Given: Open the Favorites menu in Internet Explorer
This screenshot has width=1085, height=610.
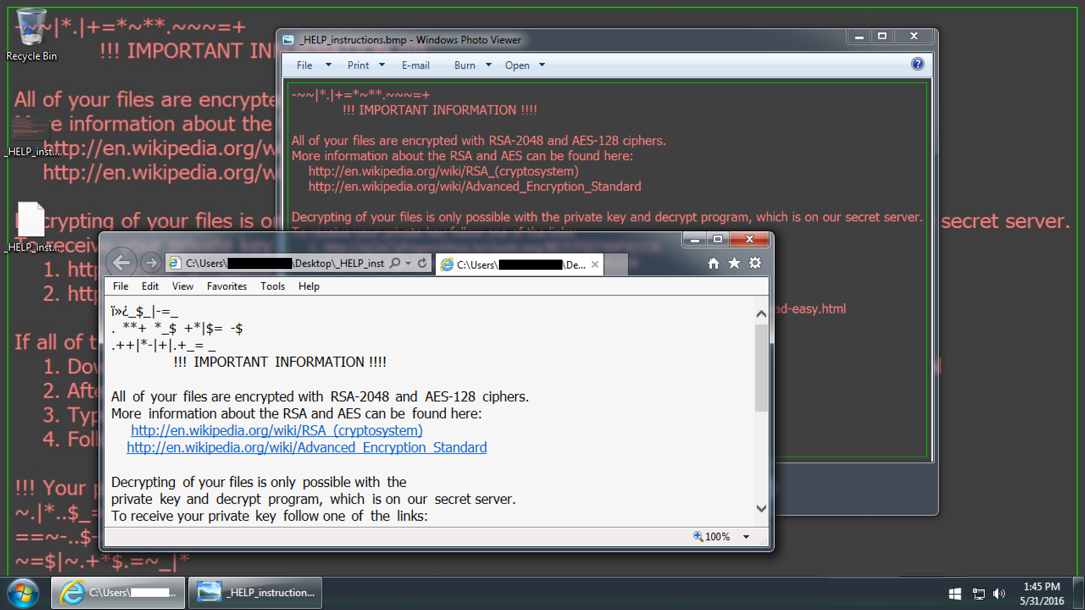Looking at the screenshot, I should click(x=226, y=287).
